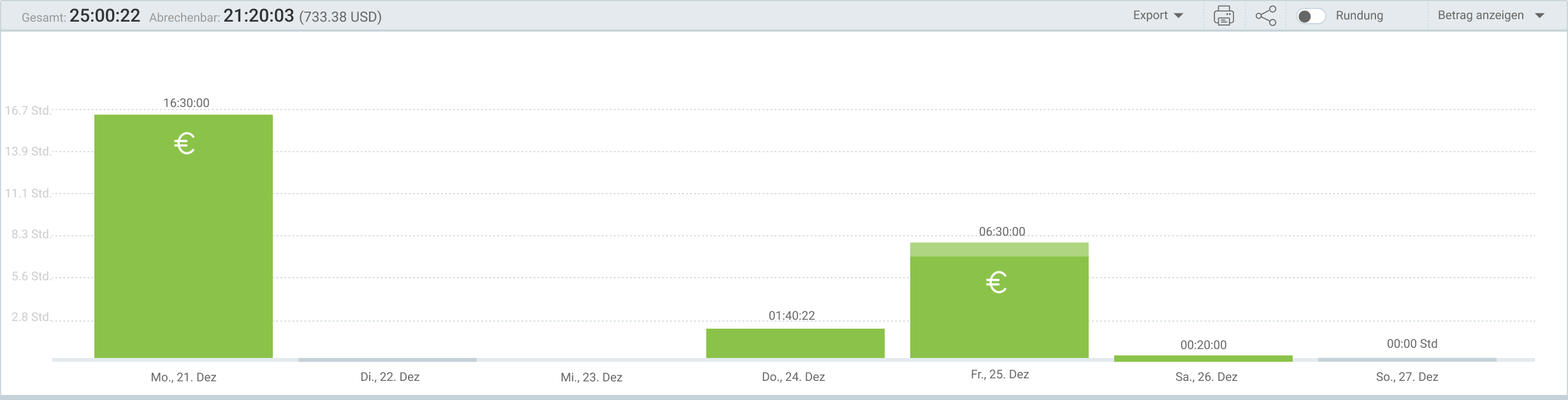Click the 16:30:00 label above Monday
This screenshot has height=400, width=1568.
(x=186, y=103)
